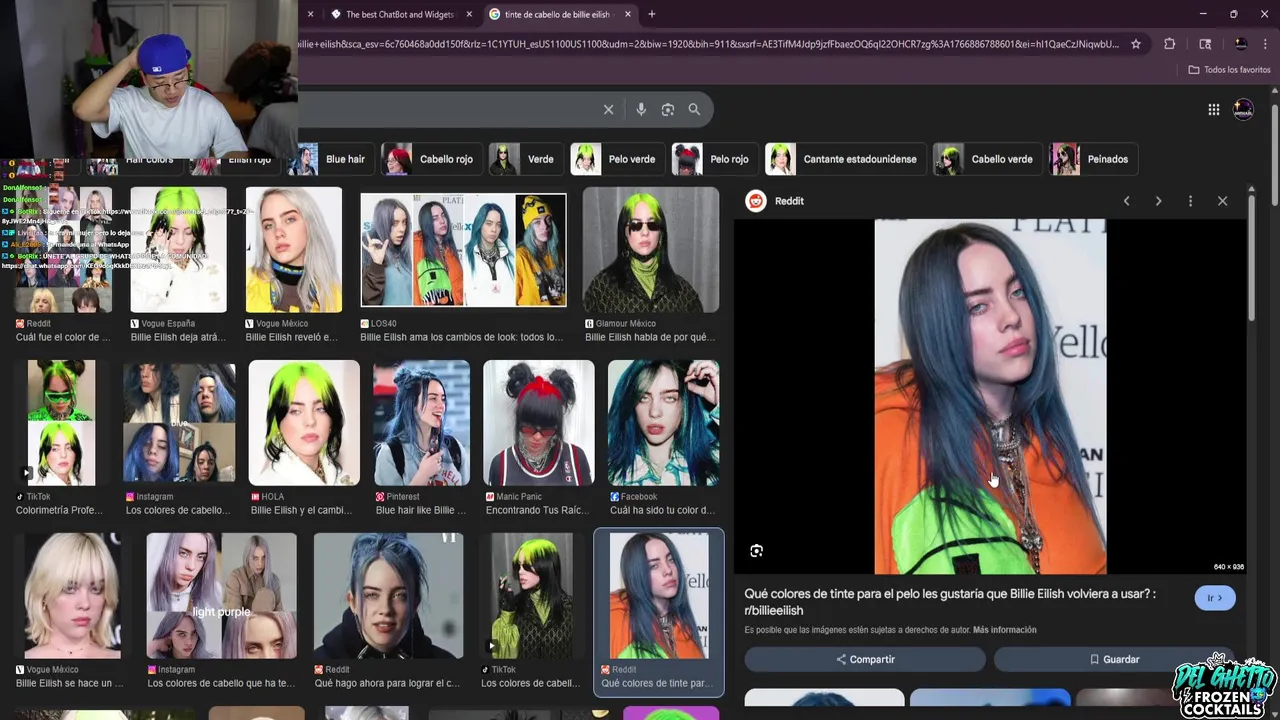
Task: Filter results by 'Pelo rojo' chip
Action: (713, 159)
